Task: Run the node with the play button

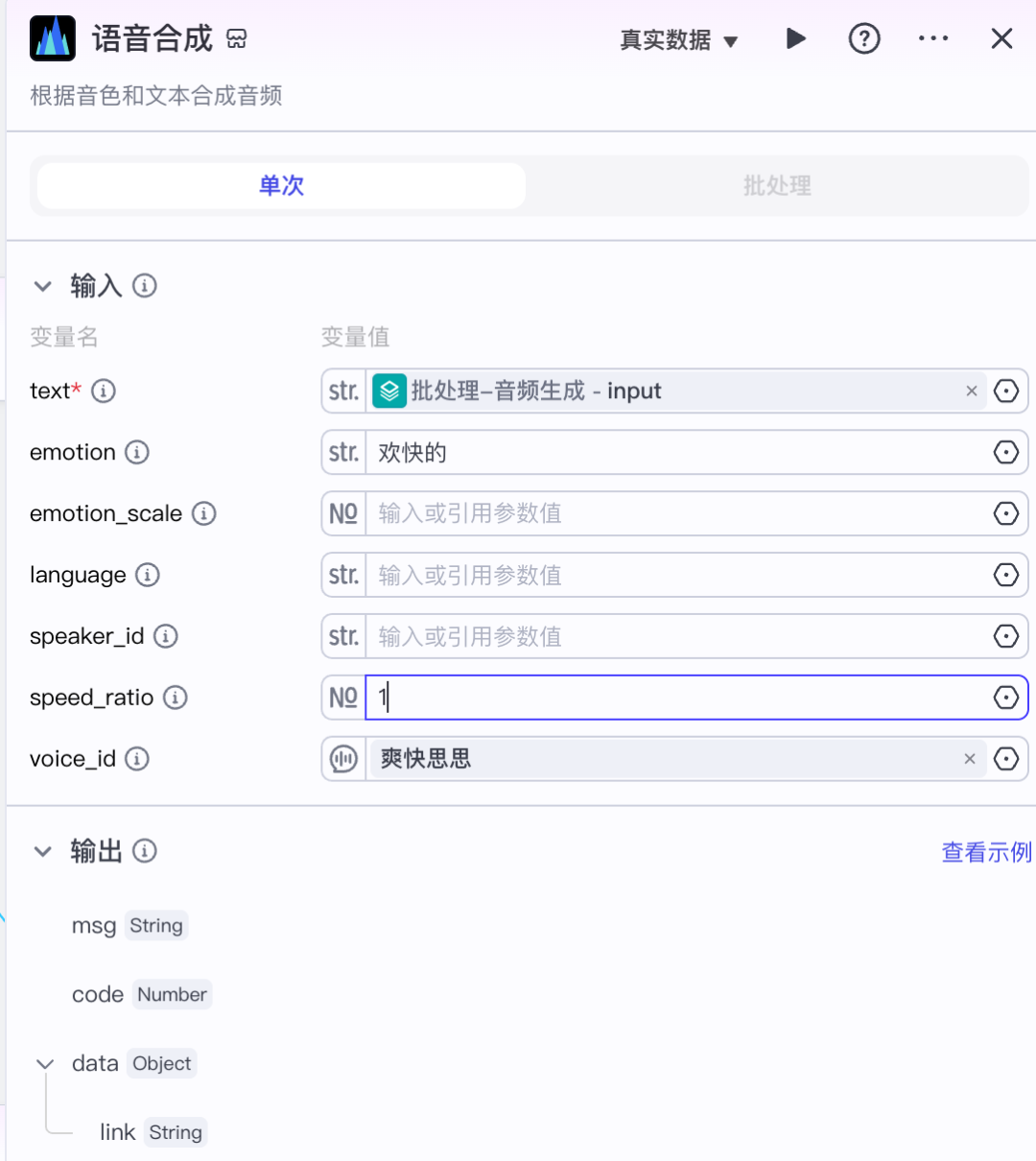Action: click(795, 38)
